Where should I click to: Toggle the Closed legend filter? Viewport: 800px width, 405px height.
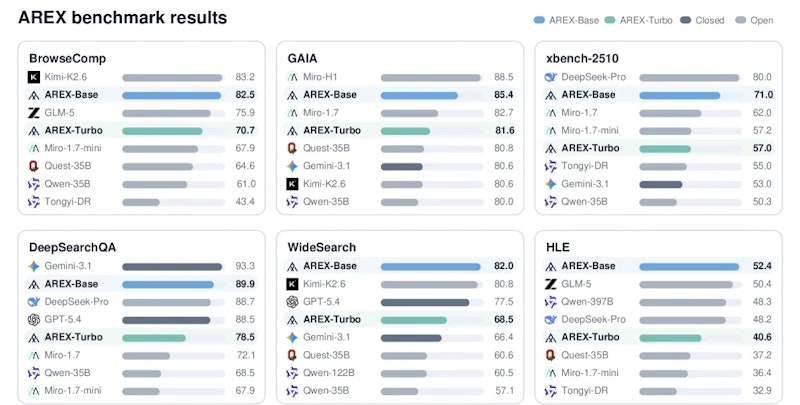703,20
